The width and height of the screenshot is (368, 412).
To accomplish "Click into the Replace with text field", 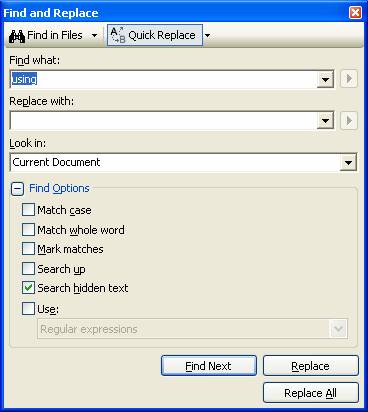I will pos(163,121).
